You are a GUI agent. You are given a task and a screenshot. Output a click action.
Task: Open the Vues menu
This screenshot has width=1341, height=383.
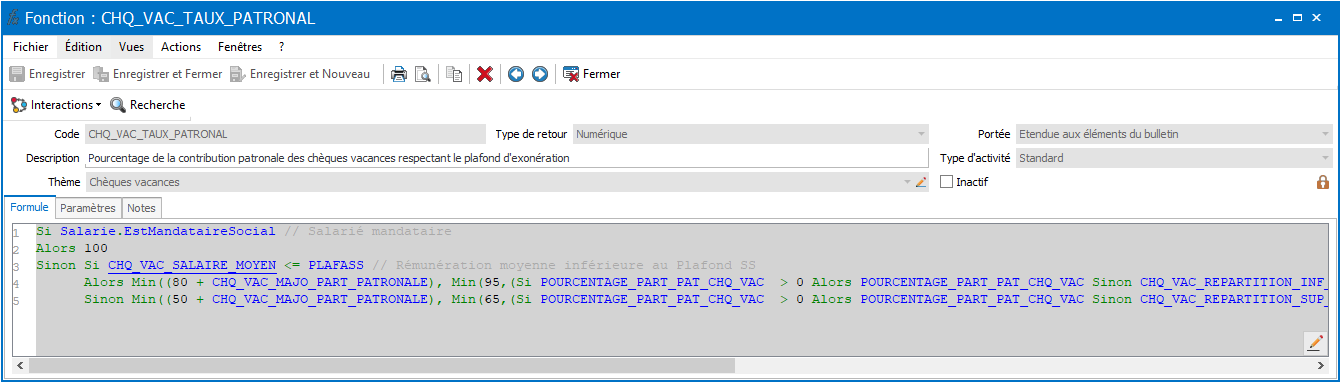click(x=131, y=47)
